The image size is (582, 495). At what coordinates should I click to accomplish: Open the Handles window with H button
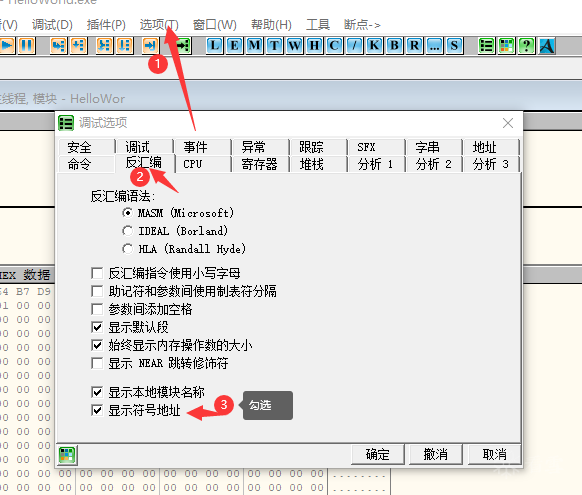pos(314,46)
